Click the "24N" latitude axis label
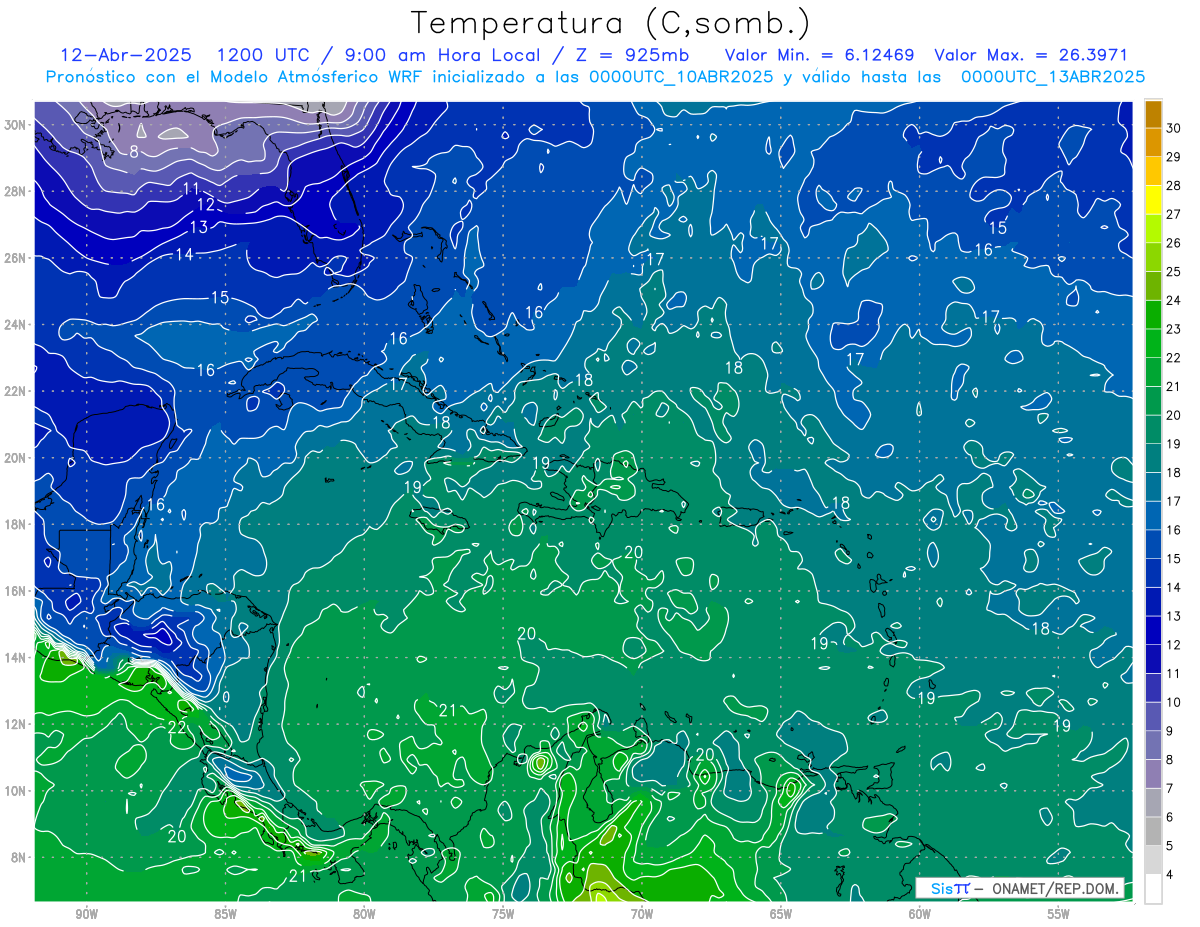This screenshot has width=1200, height=927. click(15, 325)
